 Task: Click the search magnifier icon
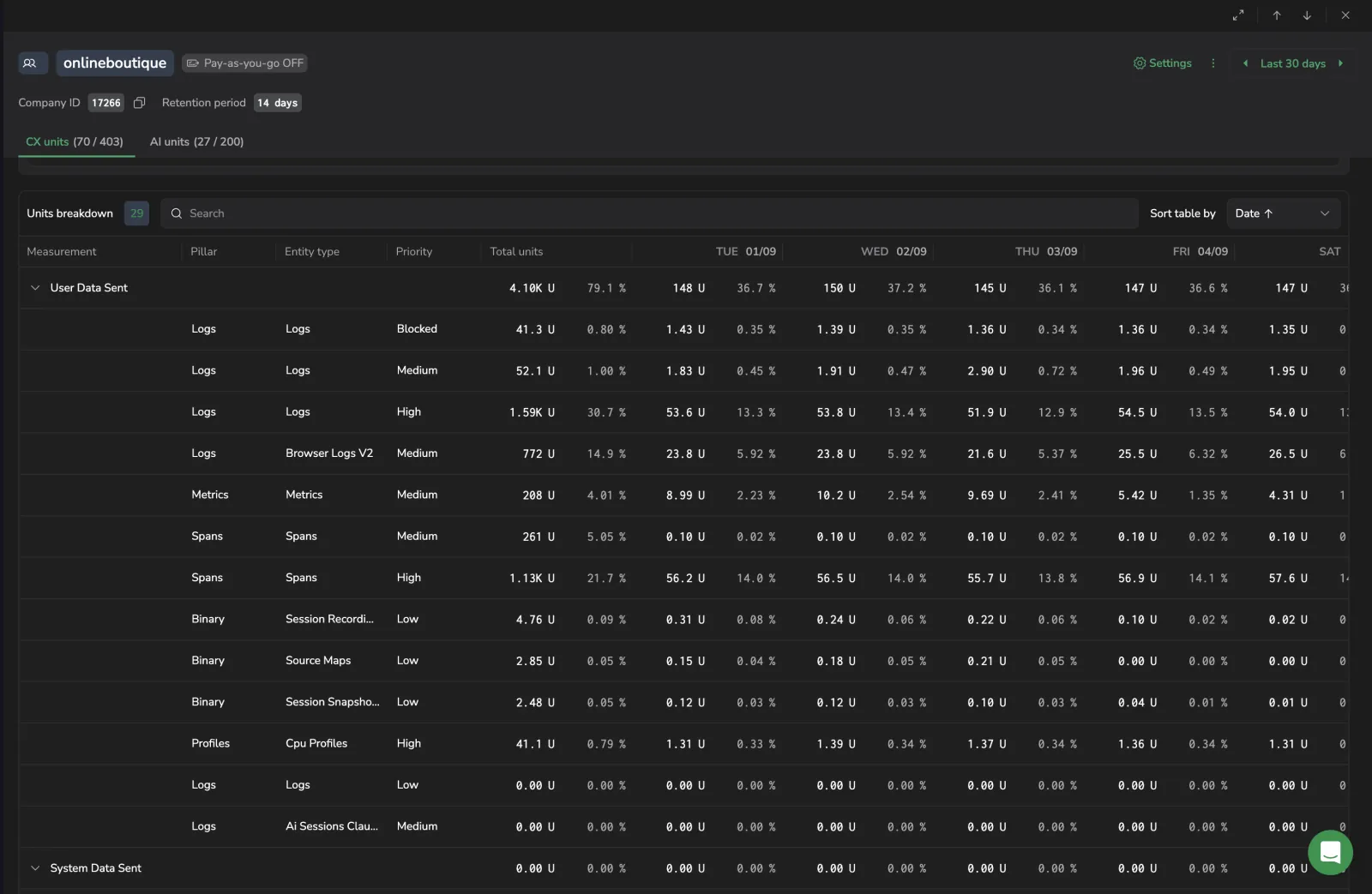tap(177, 213)
